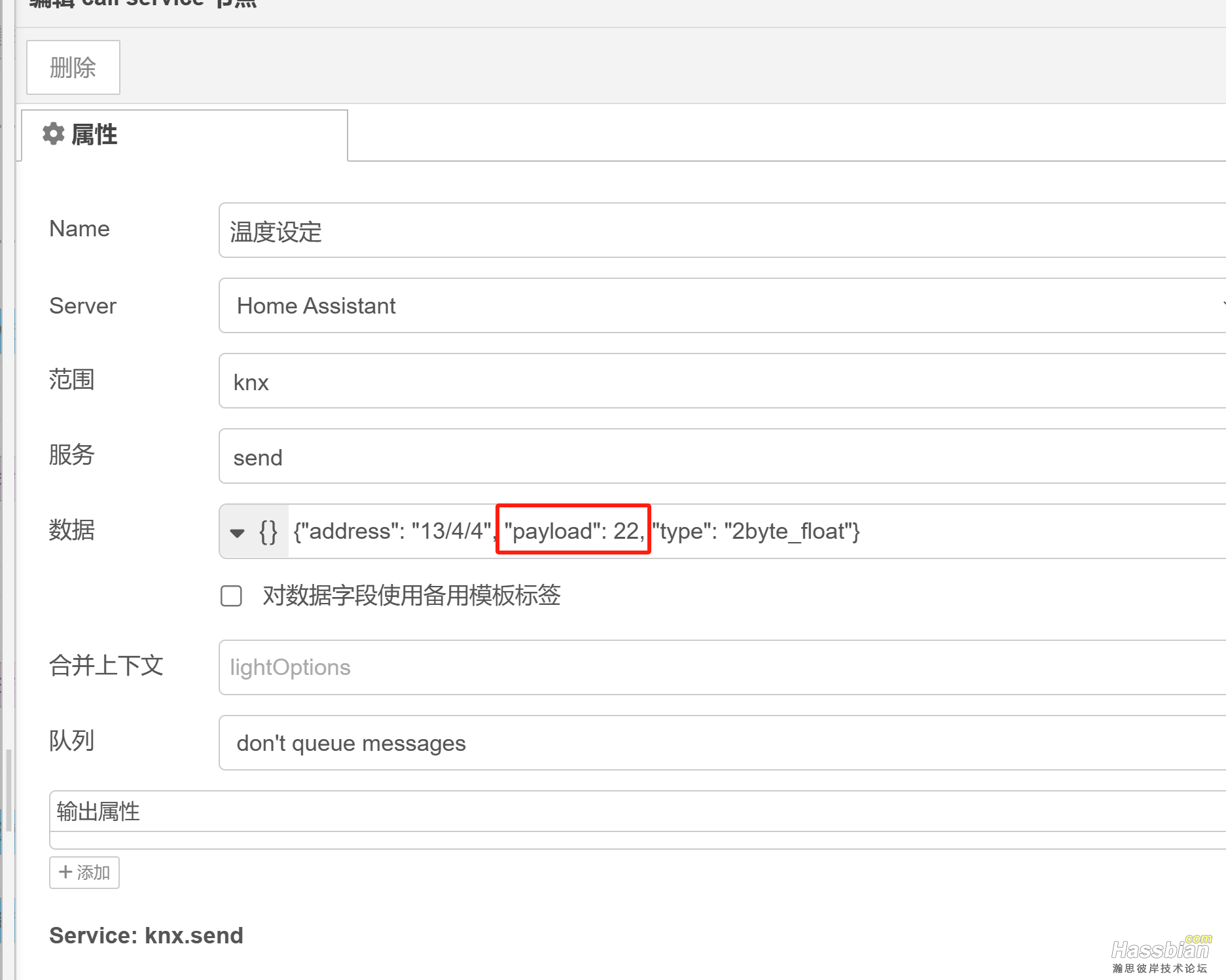This screenshot has width=1226, height=980.
Task: Click the 删除 delete button
Action: [73, 67]
